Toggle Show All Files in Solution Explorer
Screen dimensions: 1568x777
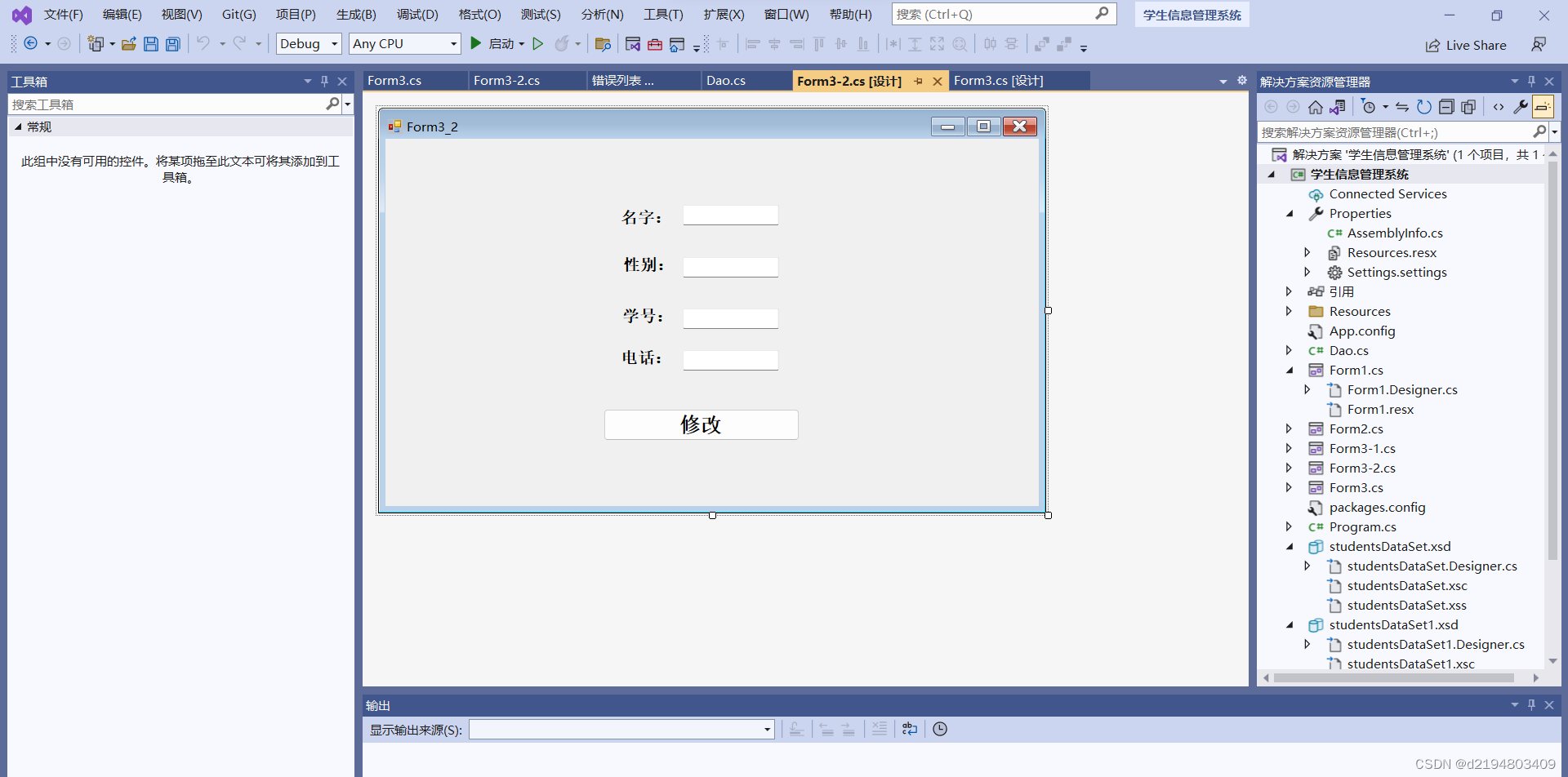click(1338, 106)
